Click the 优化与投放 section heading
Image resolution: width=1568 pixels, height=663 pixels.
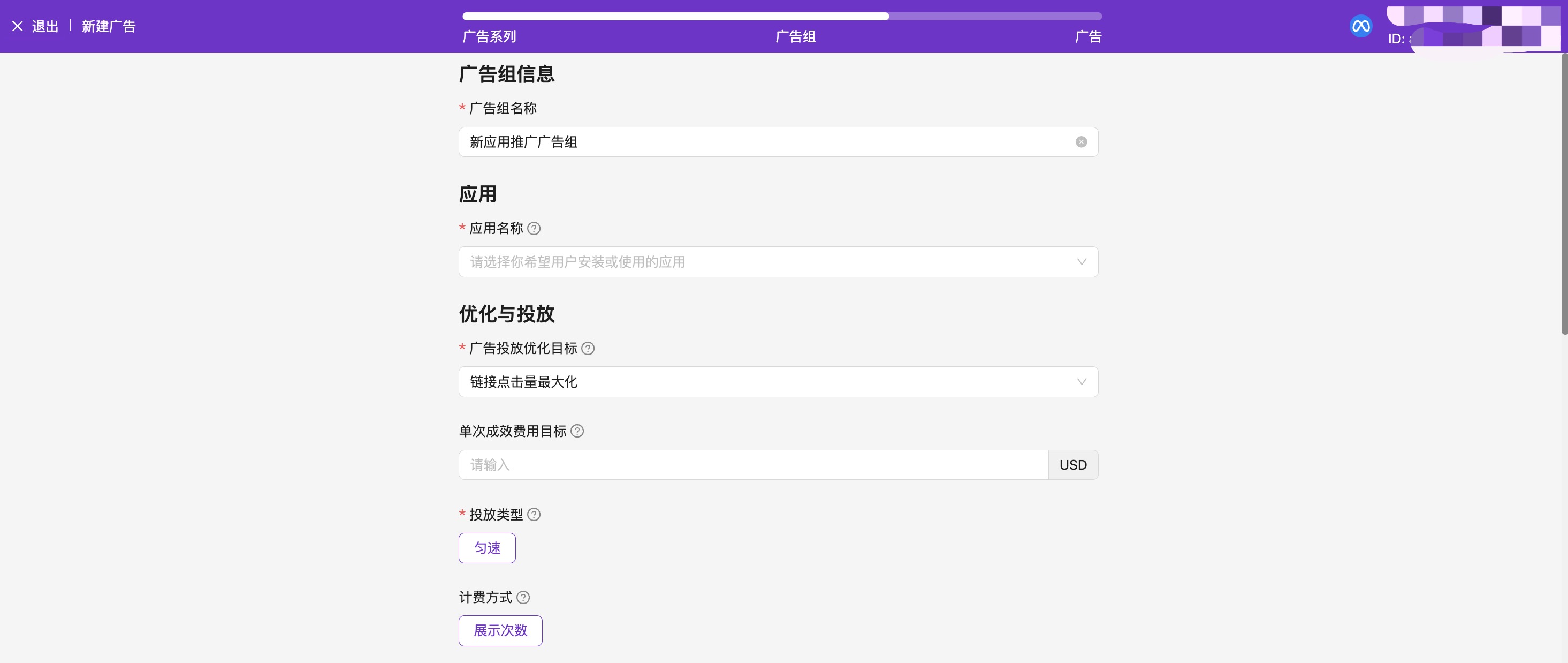point(507,314)
